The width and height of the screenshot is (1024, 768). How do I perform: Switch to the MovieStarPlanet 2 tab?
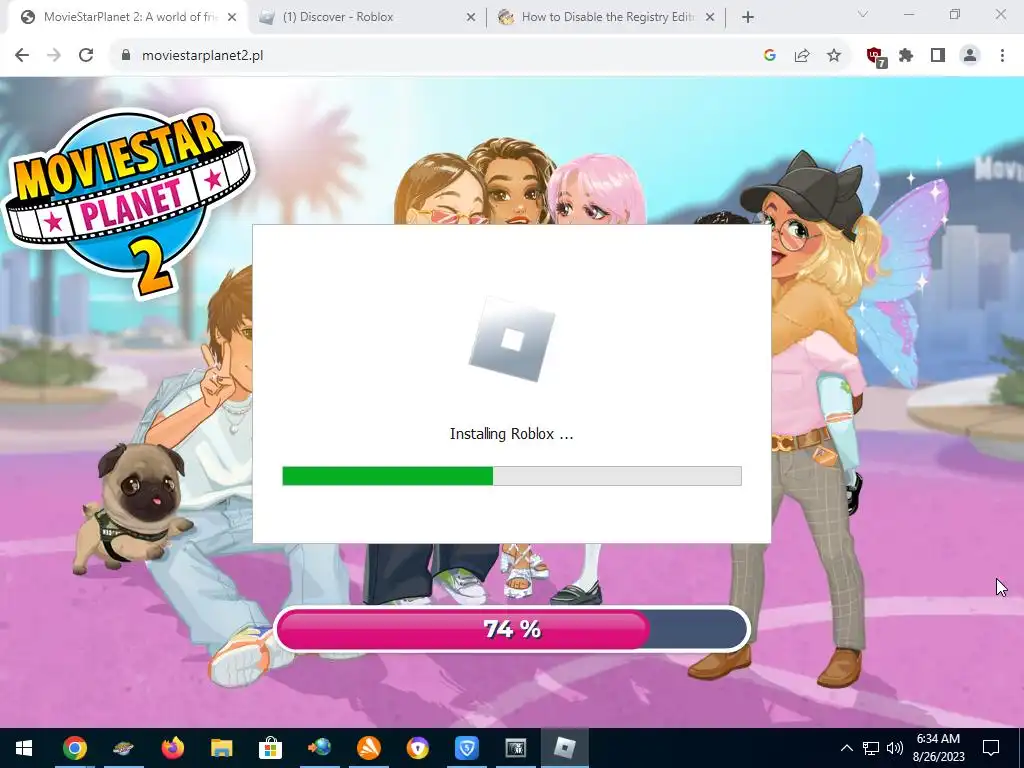pos(127,17)
